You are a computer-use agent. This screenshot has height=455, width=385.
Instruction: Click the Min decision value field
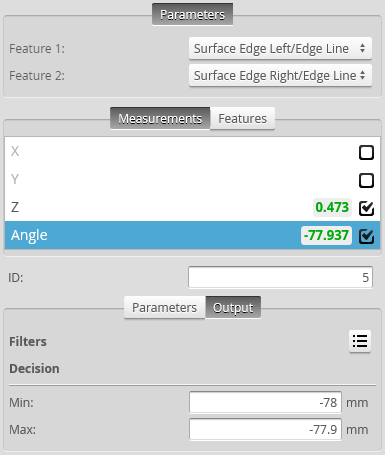(x=265, y=402)
